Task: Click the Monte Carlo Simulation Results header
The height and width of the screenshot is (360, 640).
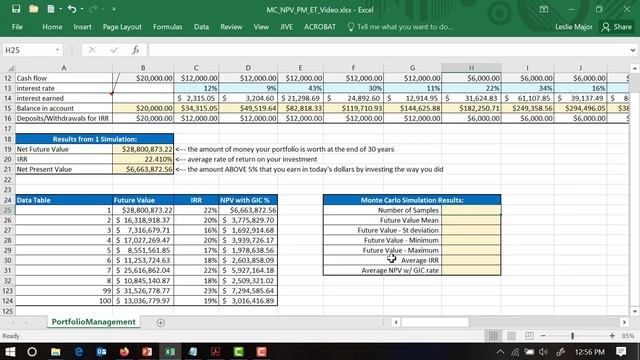Action: click(412, 200)
